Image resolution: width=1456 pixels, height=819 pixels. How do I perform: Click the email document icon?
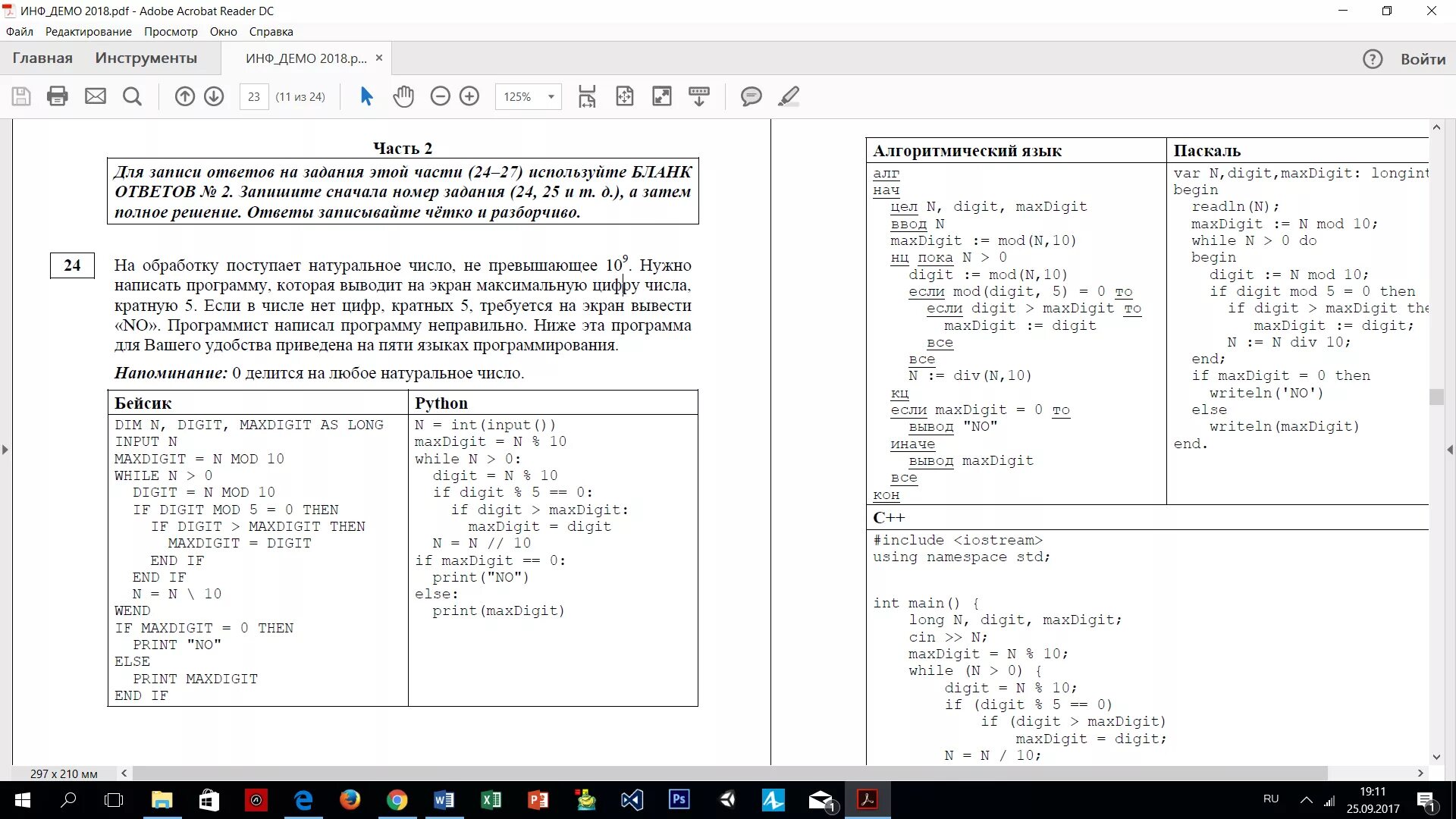[x=96, y=95]
